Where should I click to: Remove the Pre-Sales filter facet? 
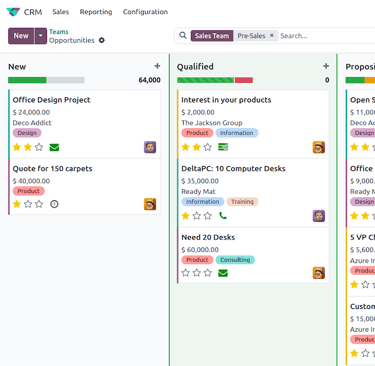coord(272,35)
